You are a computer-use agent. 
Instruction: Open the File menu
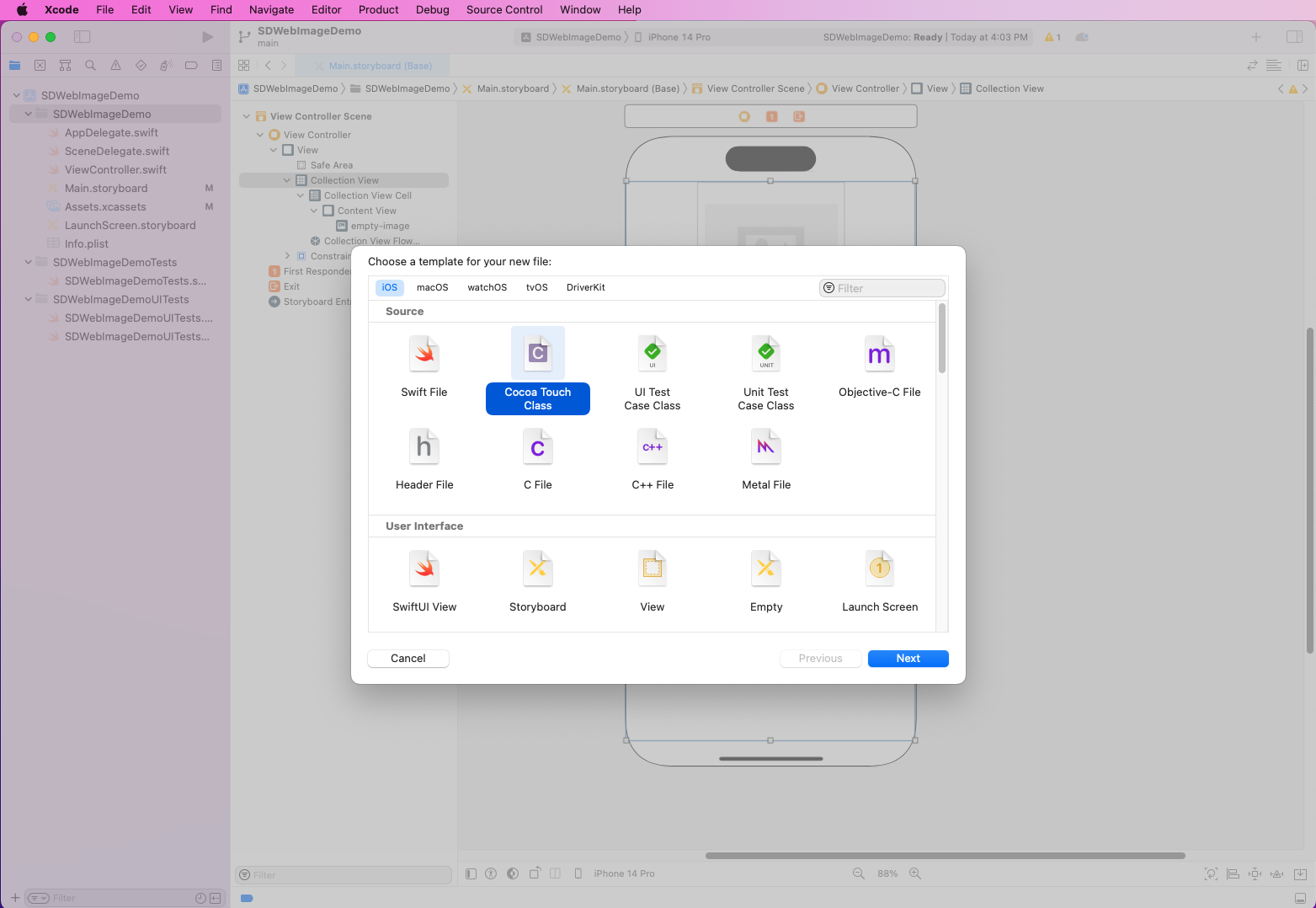point(105,10)
